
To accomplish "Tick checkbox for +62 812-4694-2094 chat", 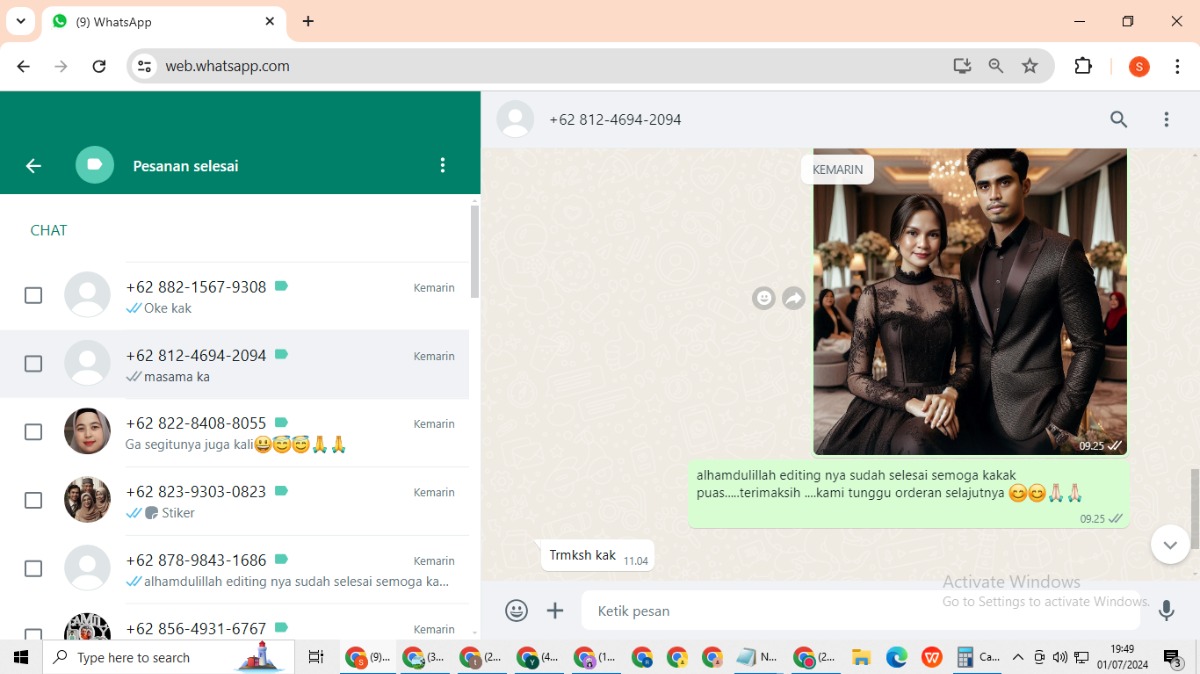I will pos(33,364).
